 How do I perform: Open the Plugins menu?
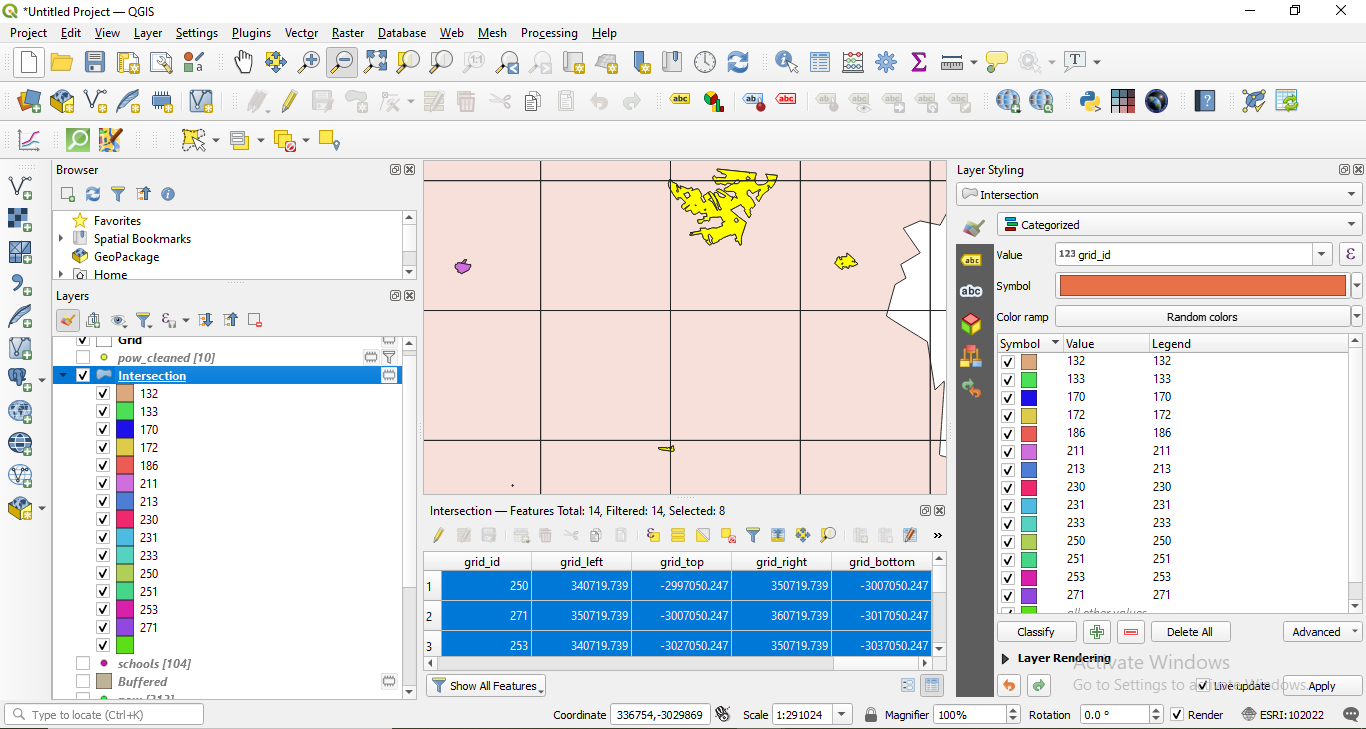point(251,33)
